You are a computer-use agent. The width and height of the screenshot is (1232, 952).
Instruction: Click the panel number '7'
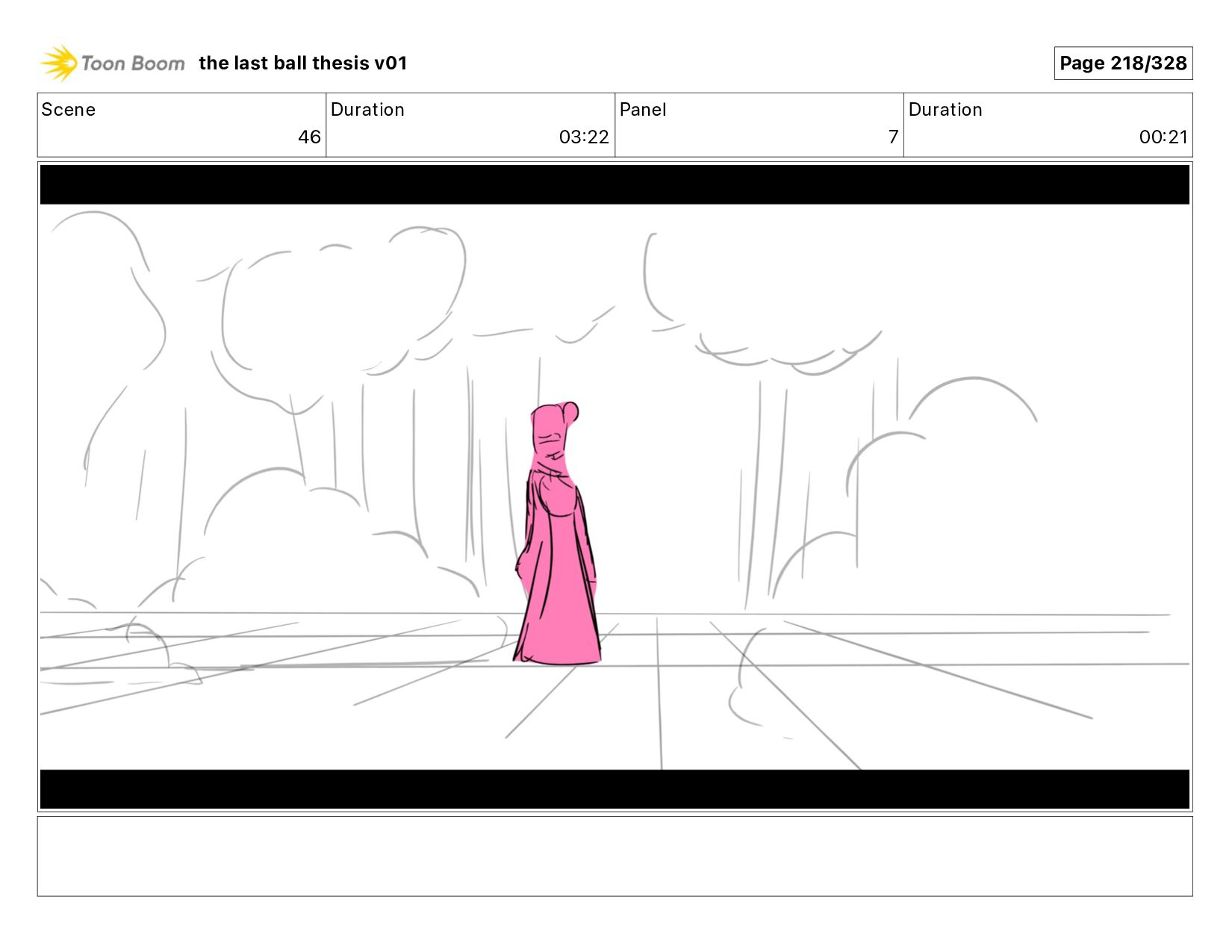893,137
